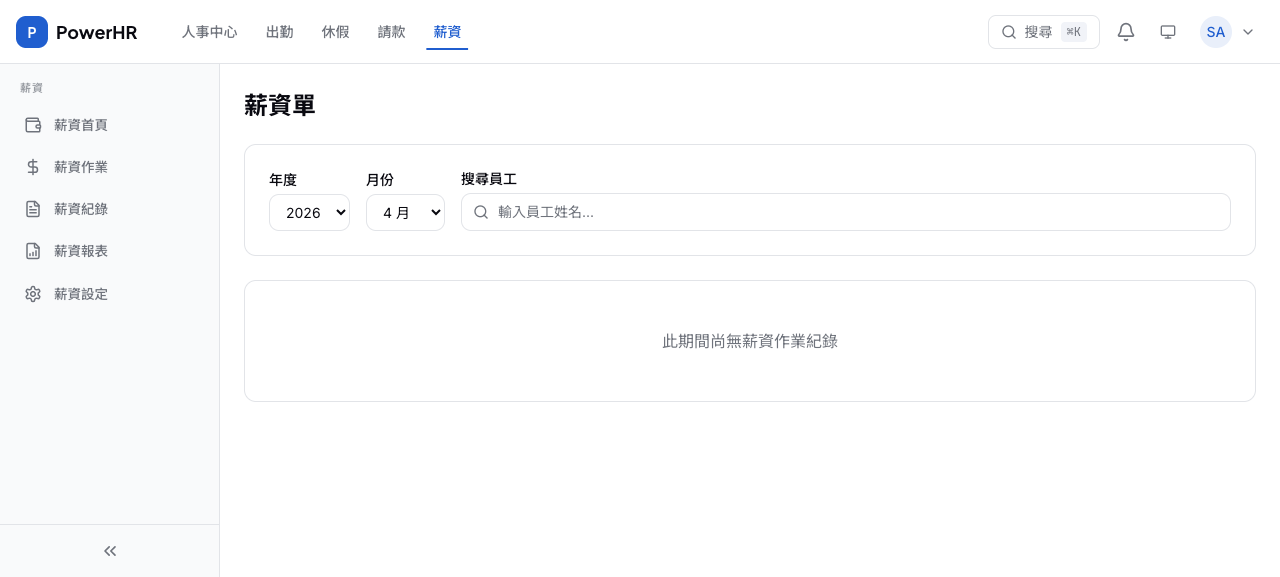Click the PowerHR logo icon
Viewport: 1280px width, 577px height.
[32, 32]
